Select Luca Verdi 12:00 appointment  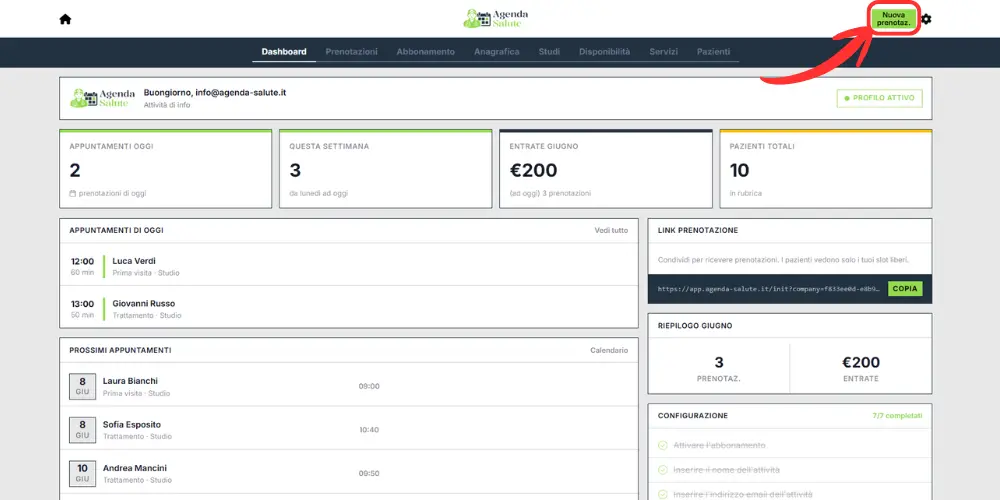point(349,267)
